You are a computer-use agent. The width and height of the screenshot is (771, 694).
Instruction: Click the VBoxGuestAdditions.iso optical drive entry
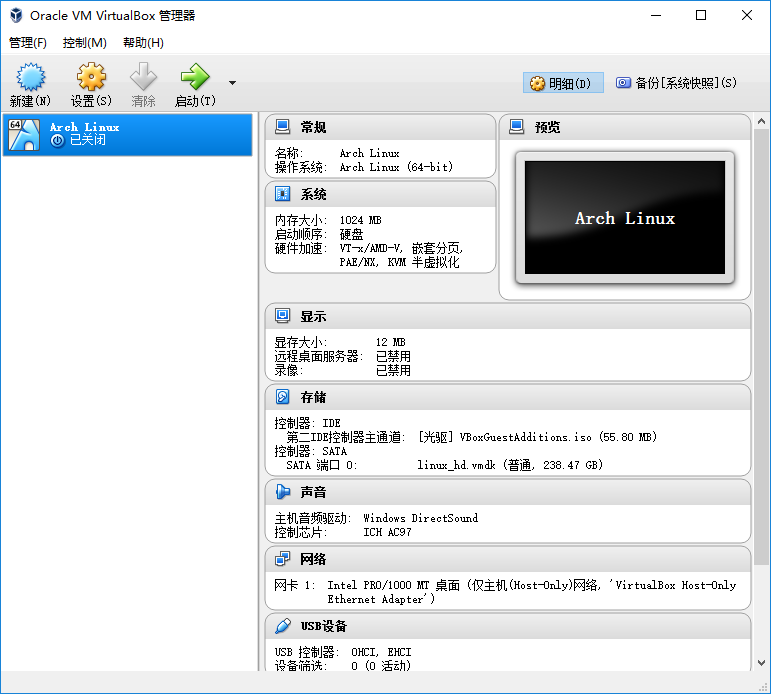point(537,437)
